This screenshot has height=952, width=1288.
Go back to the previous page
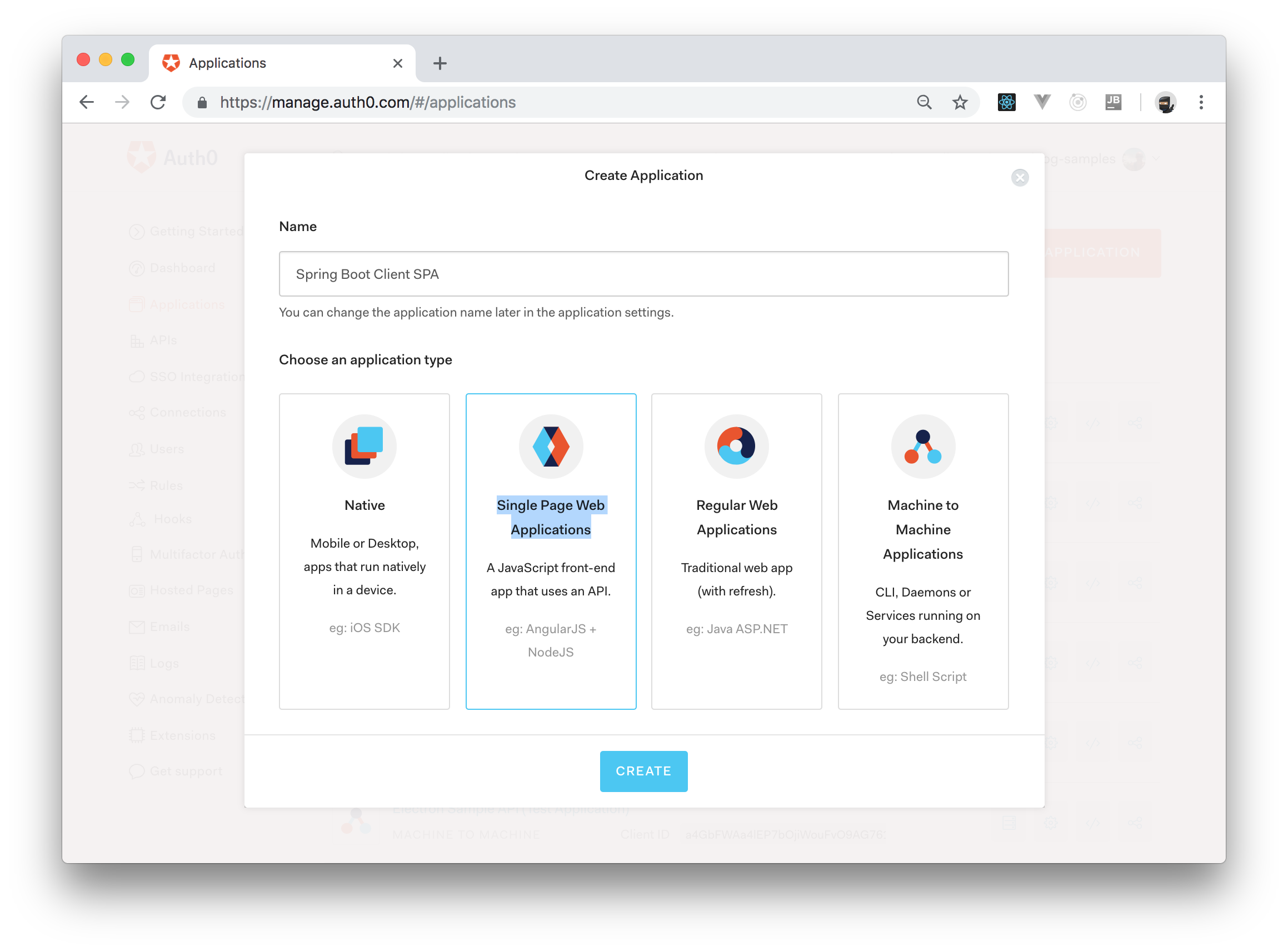point(87,103)
